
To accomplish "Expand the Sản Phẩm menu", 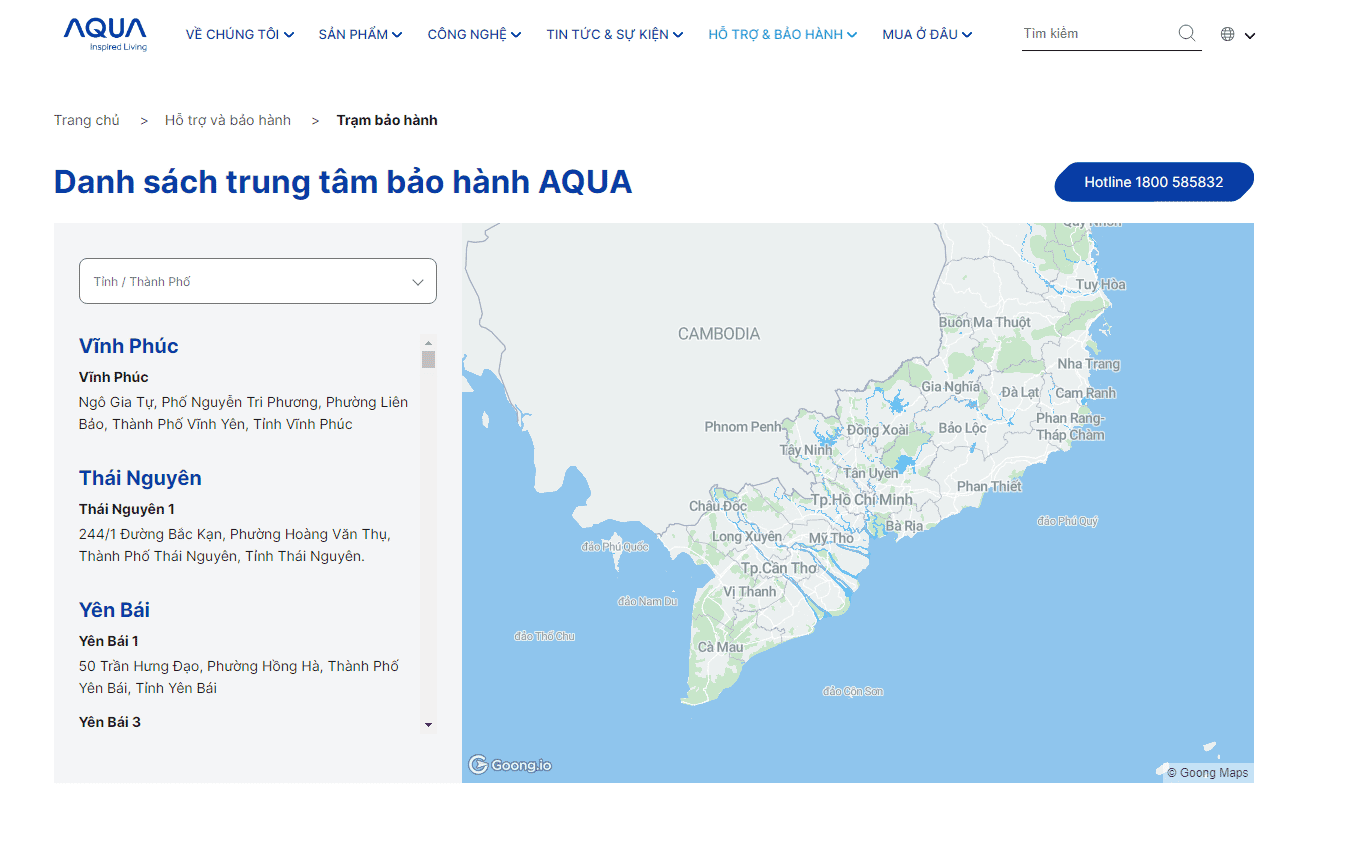I will (x=360, y=34).
